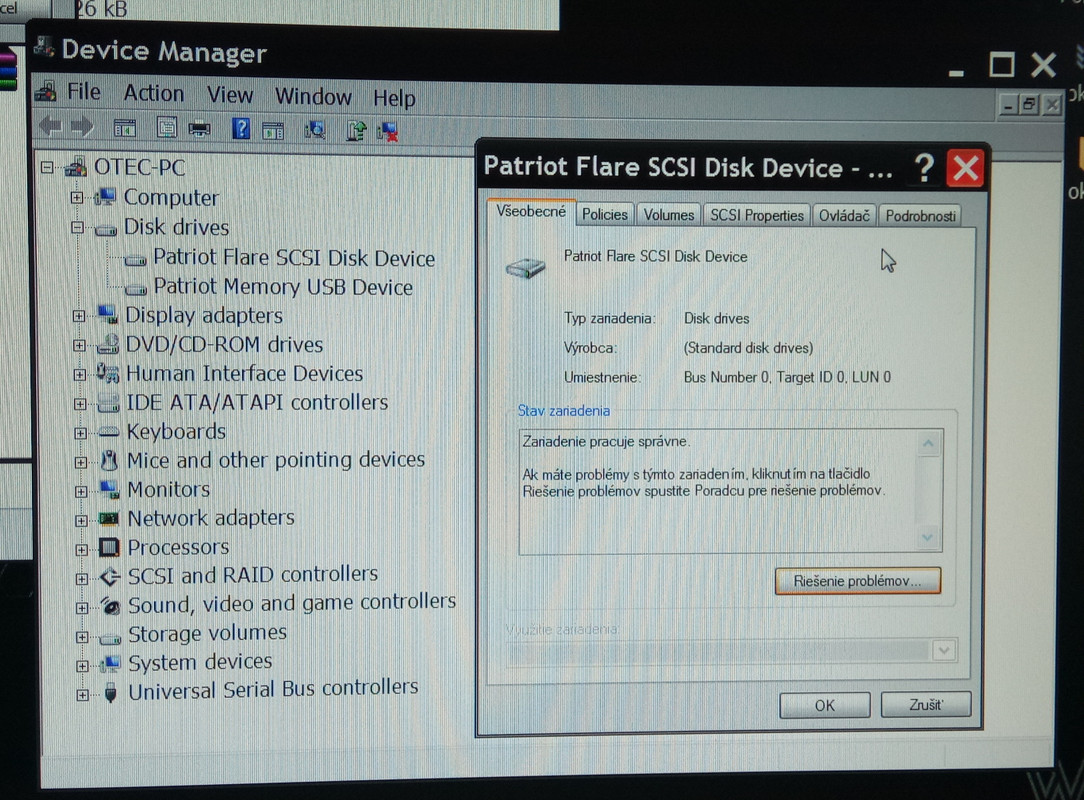Expand Universal Serial Bus controllers
Screen dimensions: 1084x800
82,695
